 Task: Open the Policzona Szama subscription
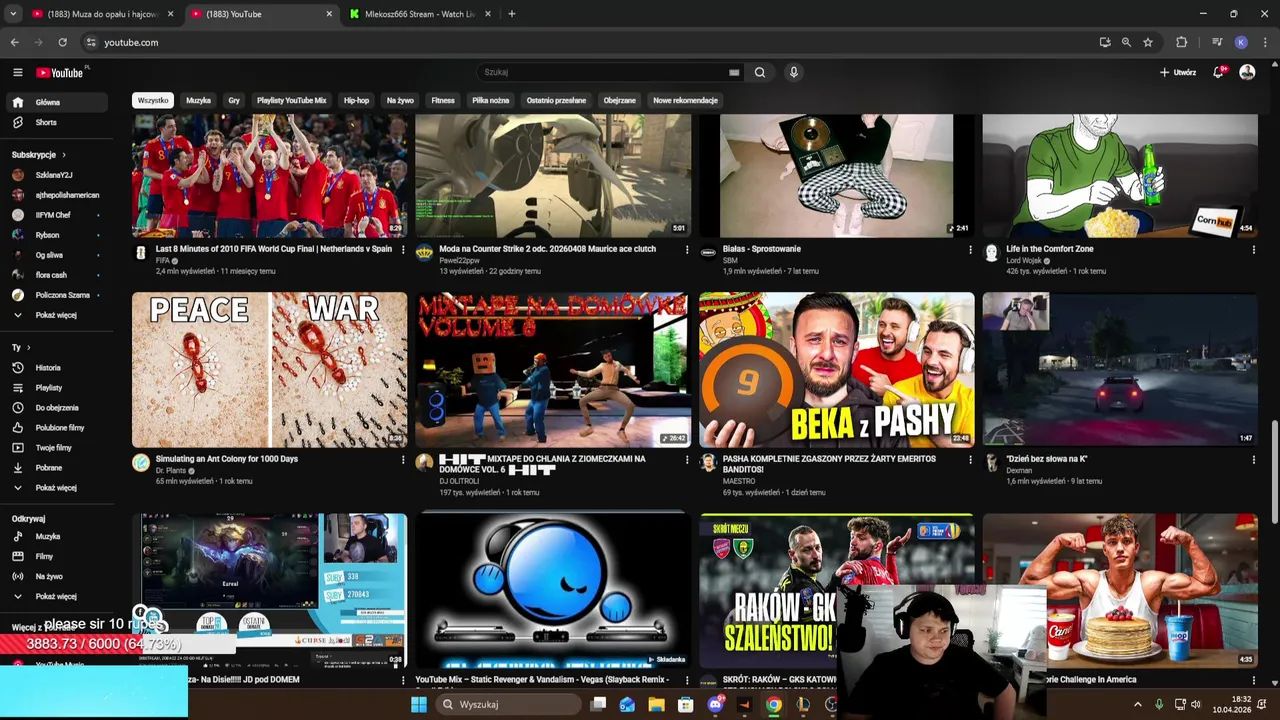58,295
